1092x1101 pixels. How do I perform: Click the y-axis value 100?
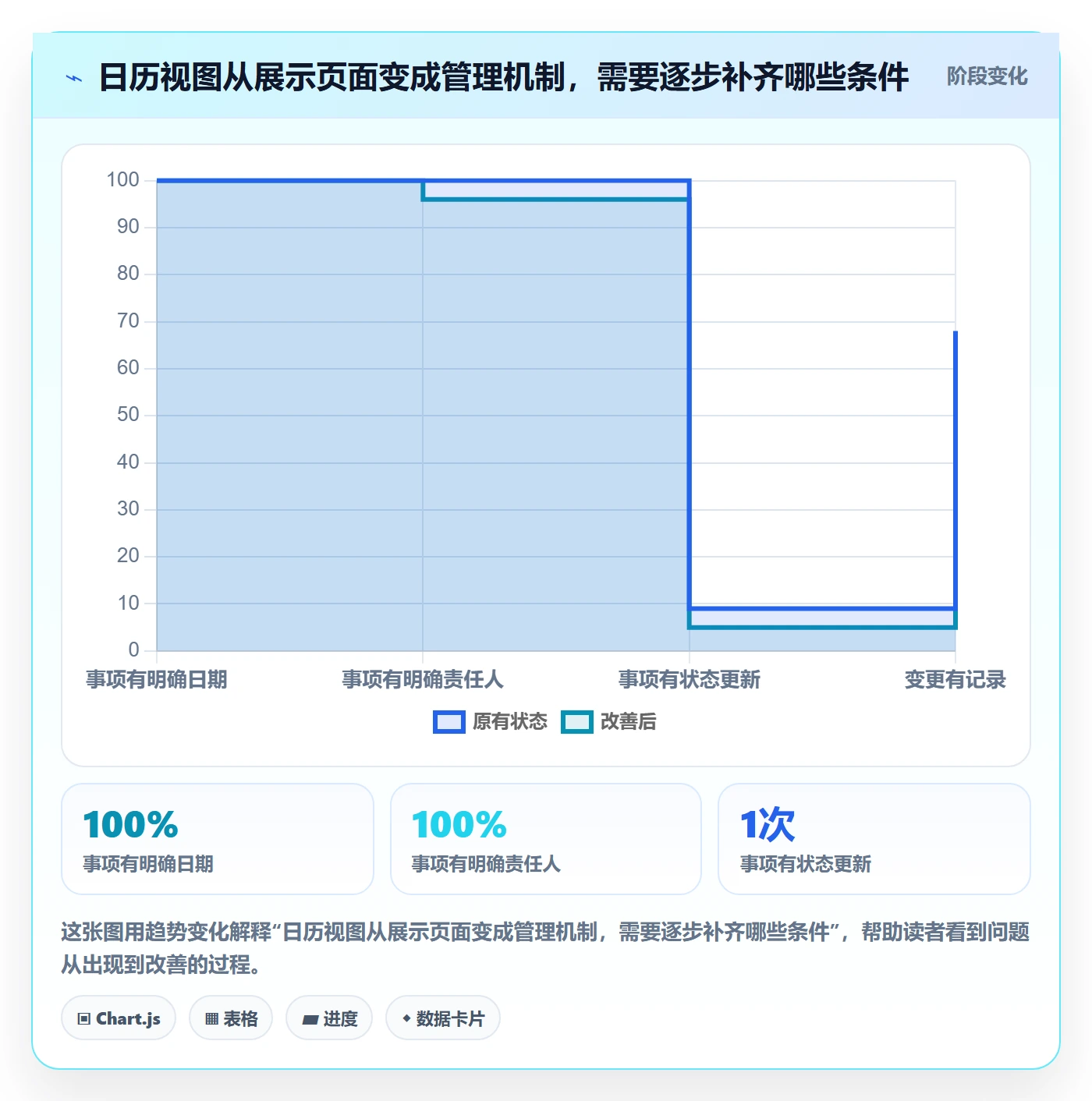pyautogui.click(x=122, y=180)
